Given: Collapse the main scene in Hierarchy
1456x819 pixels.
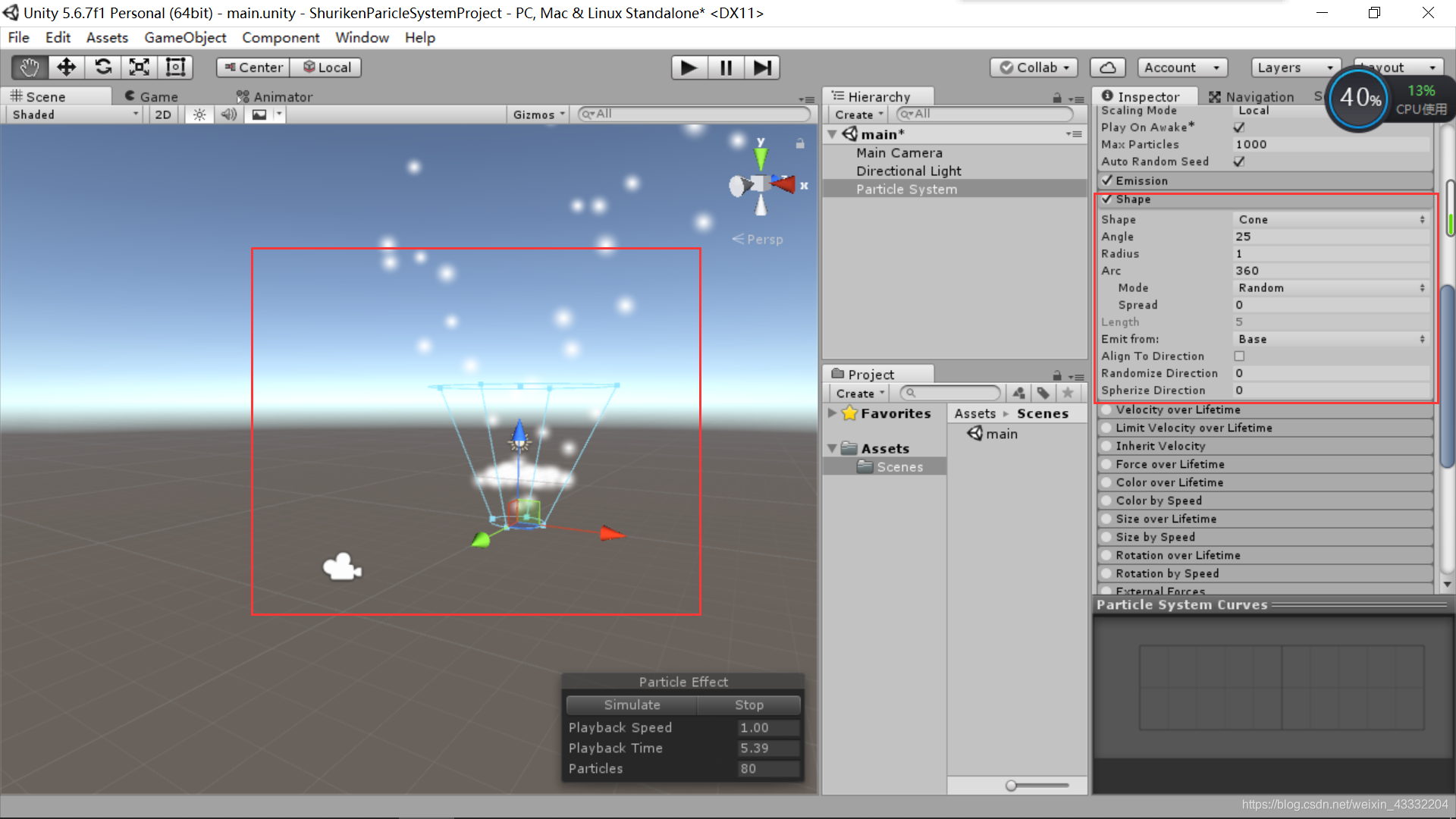Looking at the screenshot, I should [x=832, y=134].
